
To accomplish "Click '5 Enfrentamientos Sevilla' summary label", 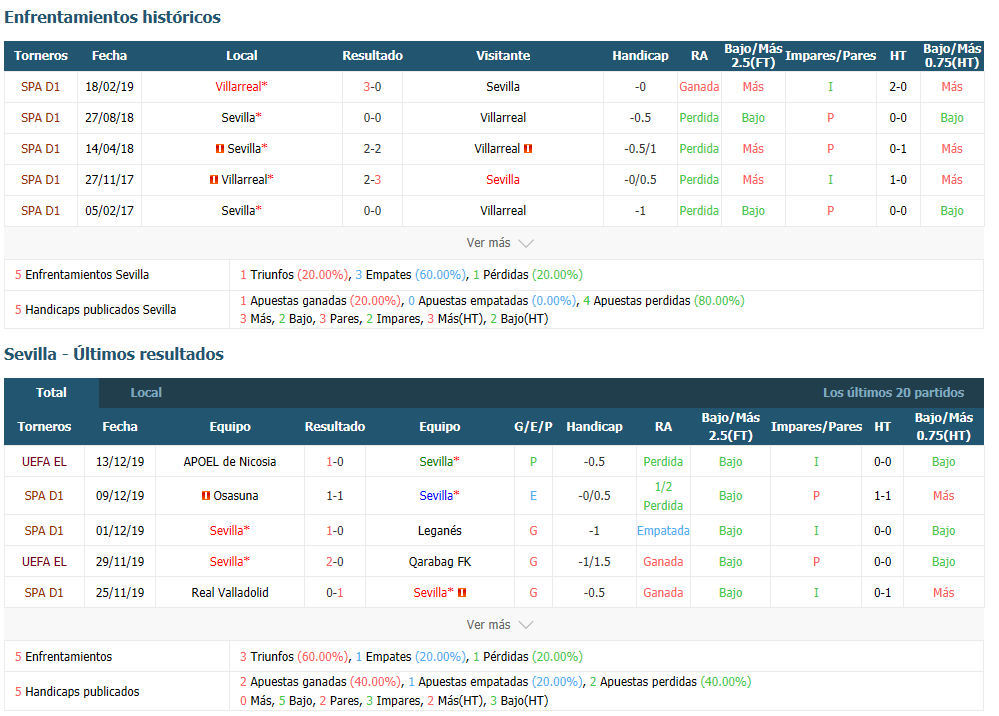I will [82, 275].
